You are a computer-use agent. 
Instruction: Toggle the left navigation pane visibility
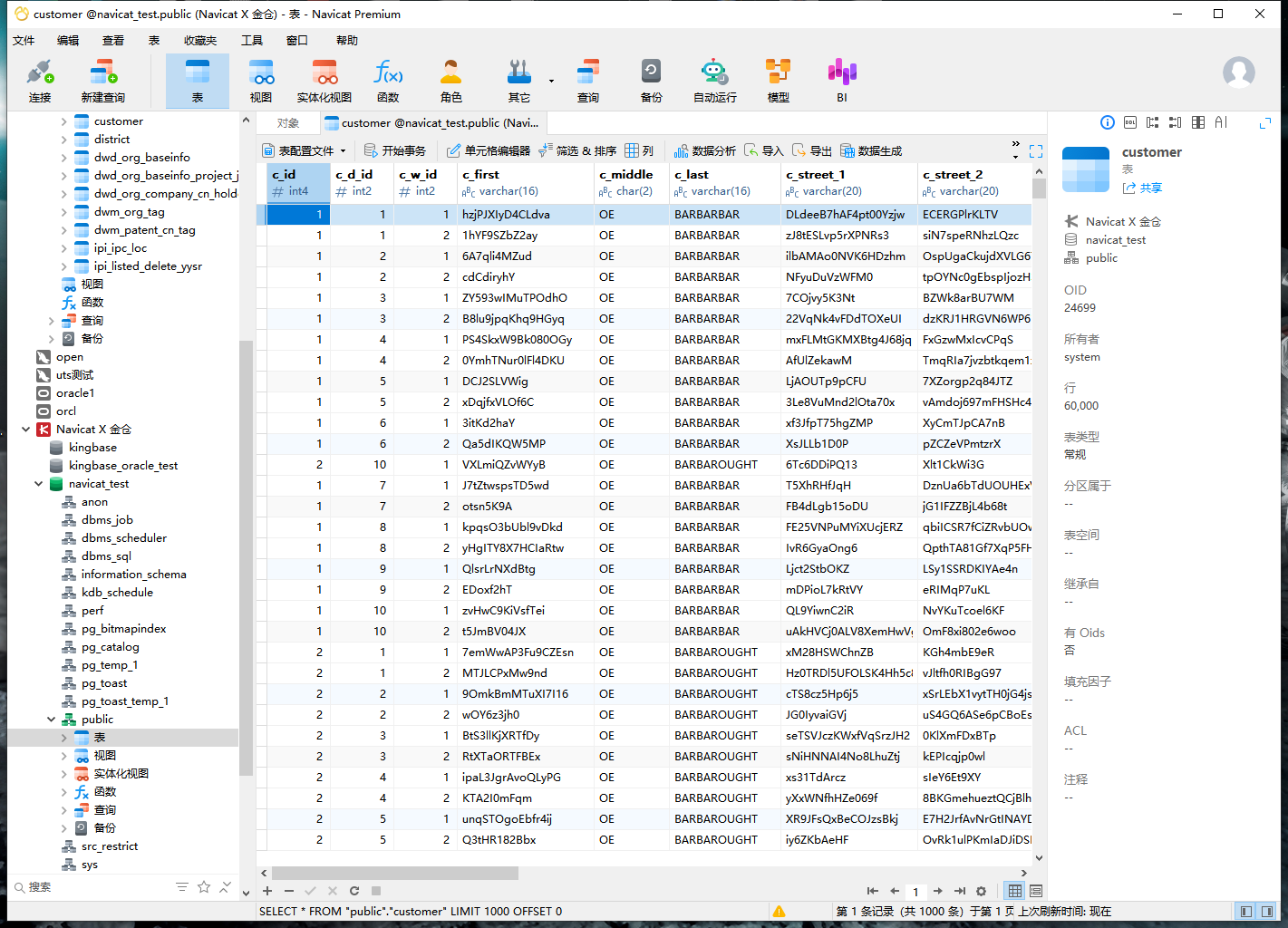(1246, 911)
